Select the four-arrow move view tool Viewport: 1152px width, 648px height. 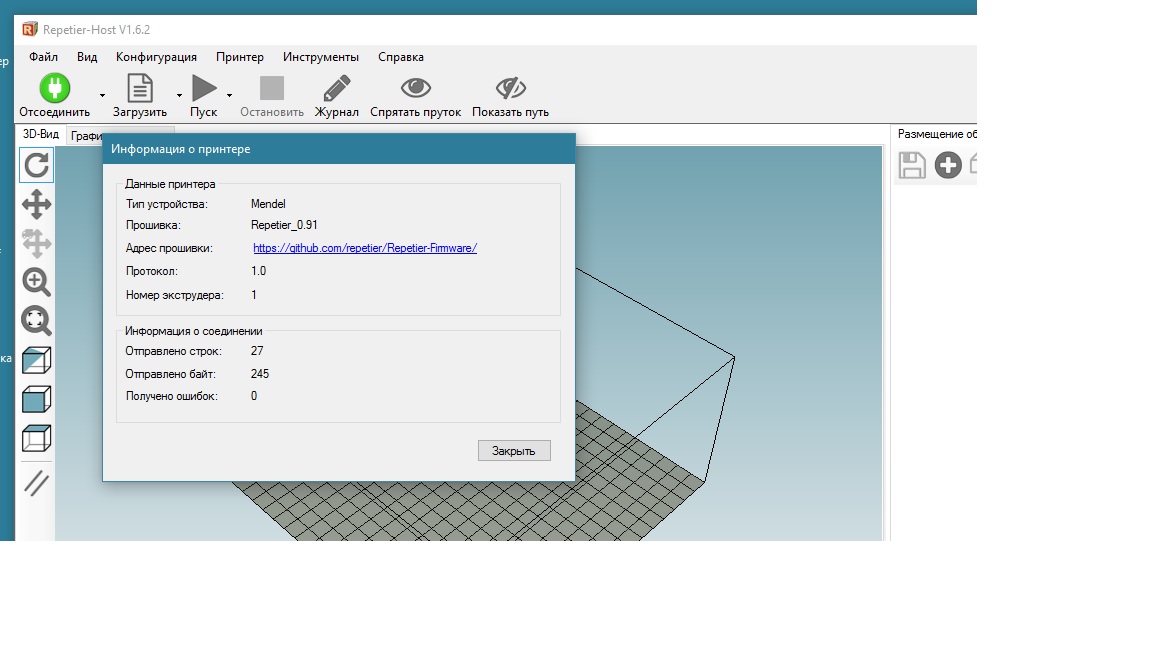(37, 205)
